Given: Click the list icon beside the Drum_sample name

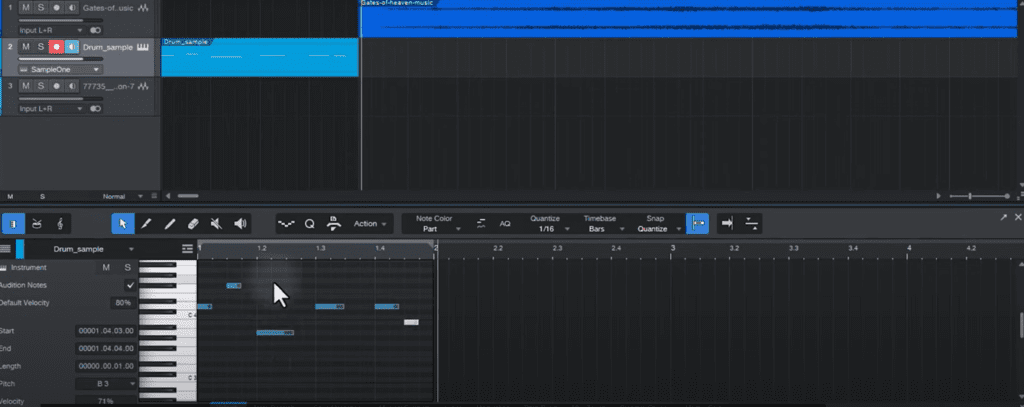Looking at the screenshot, I should point(187,249).
